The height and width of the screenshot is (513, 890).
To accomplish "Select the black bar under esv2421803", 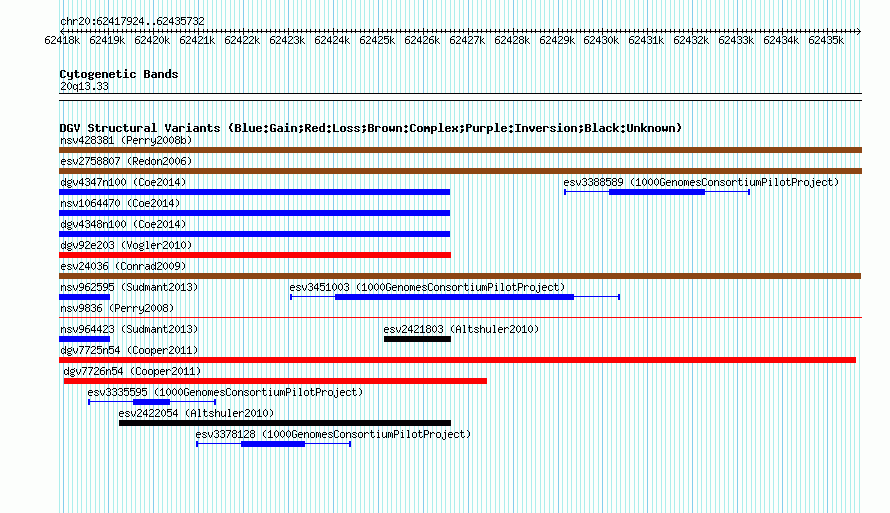I will pos(417,339).
